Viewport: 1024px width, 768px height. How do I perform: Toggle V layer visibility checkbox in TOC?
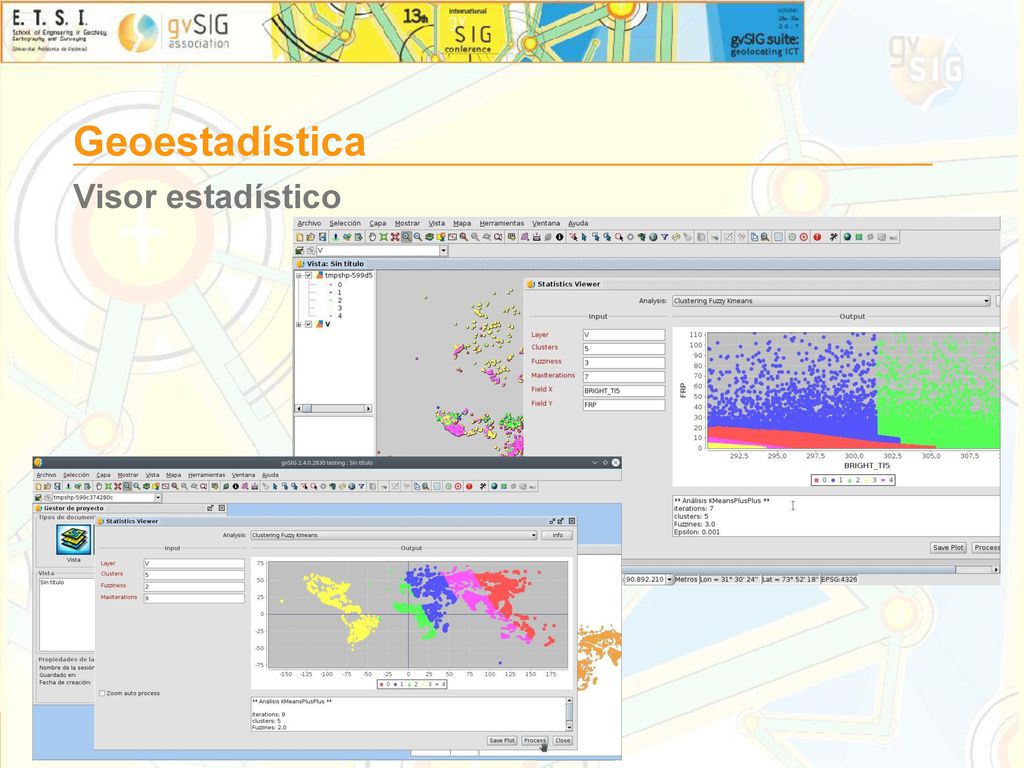coord(309,324)
